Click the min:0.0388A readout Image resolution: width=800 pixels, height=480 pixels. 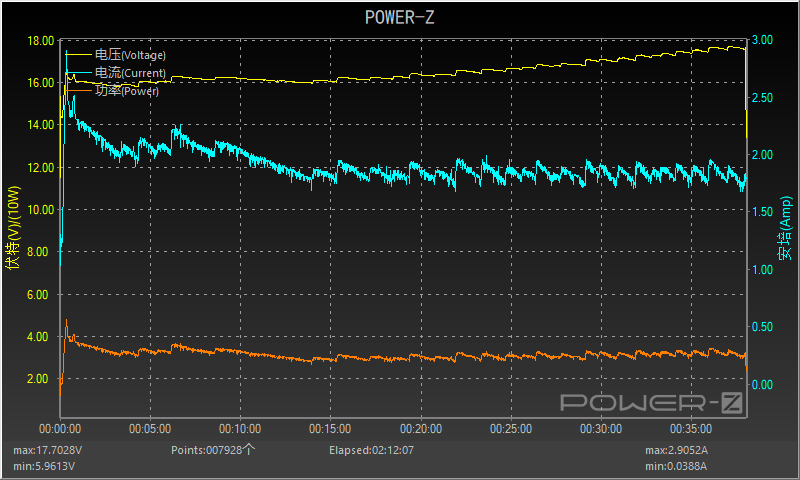click(676, 466)
